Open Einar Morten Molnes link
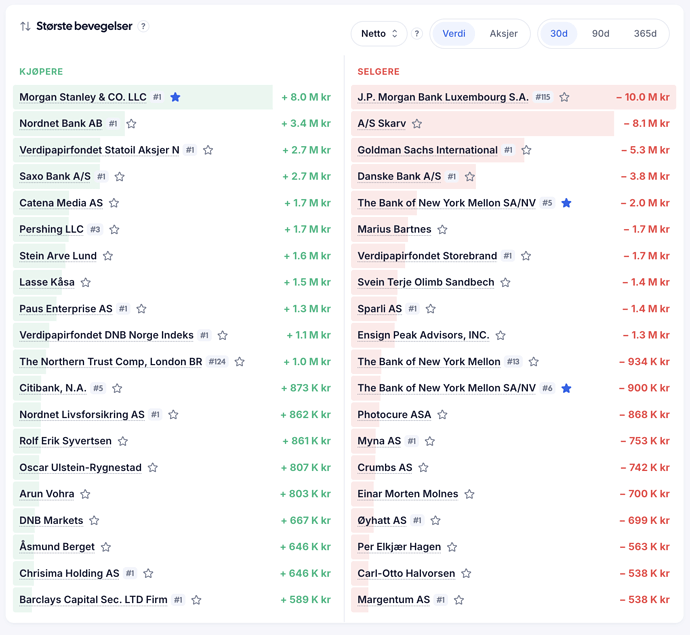This screenshot has height=635, width=690. (407, 494)
